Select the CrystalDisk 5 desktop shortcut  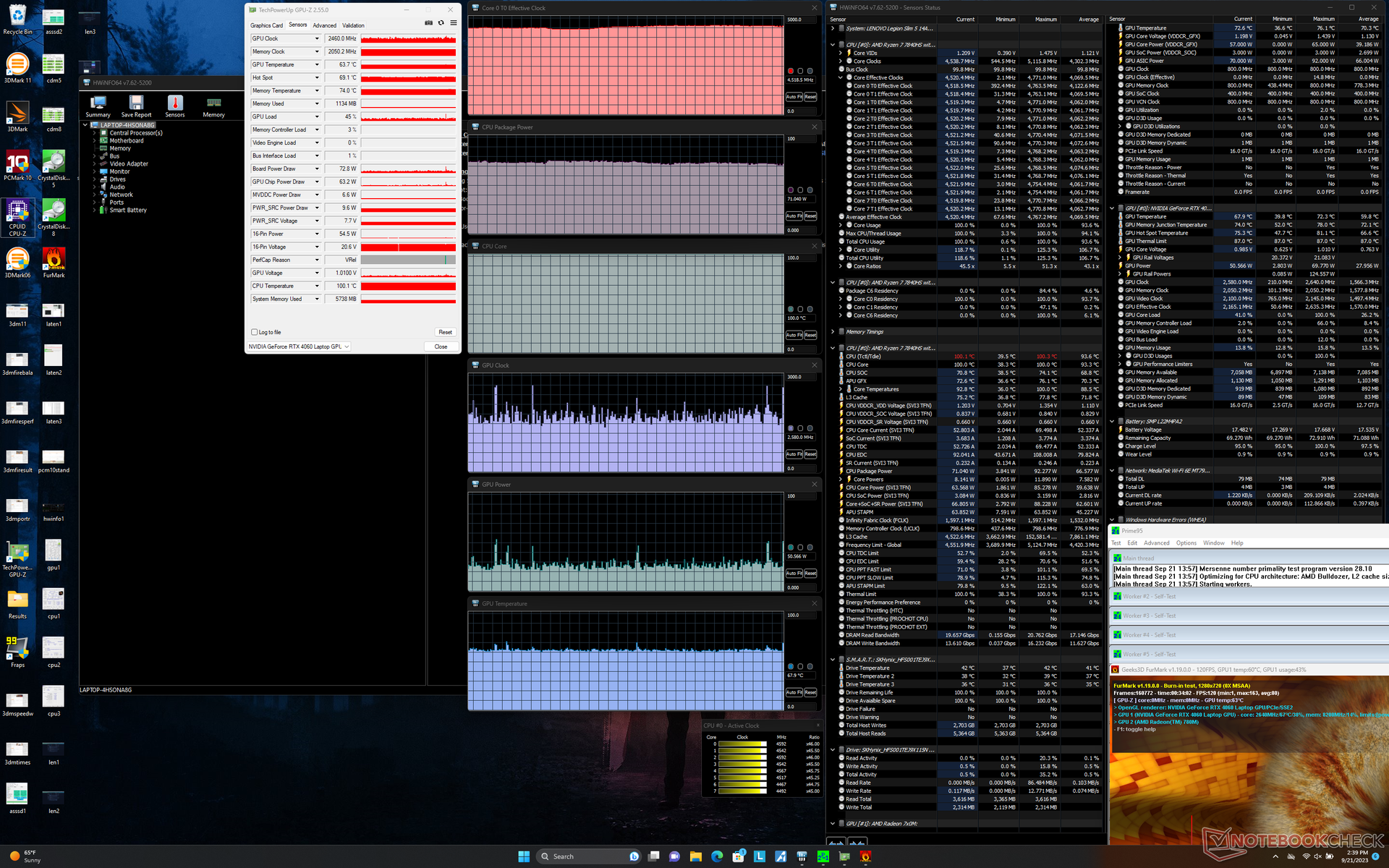54,168
